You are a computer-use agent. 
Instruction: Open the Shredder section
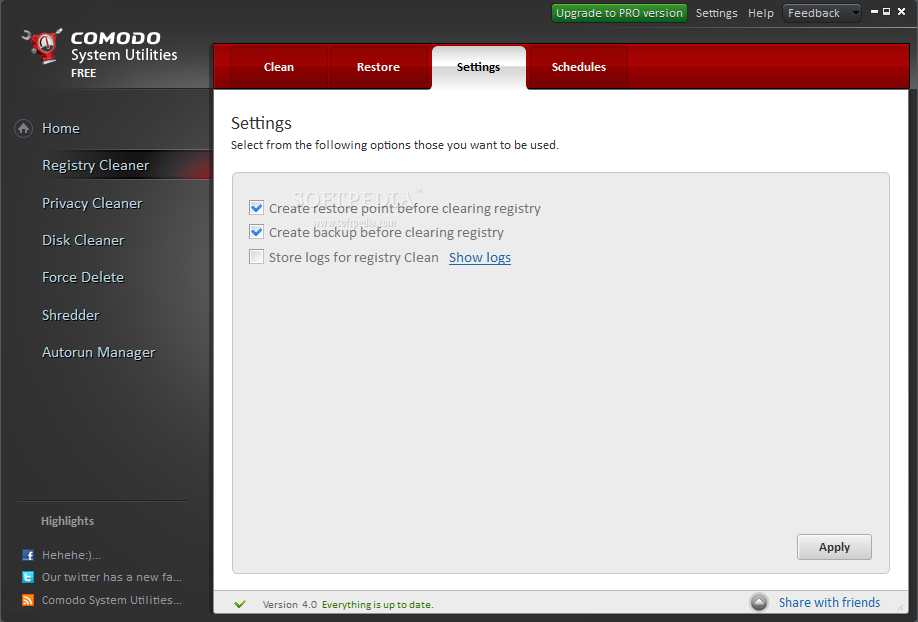tap(70, 315)
